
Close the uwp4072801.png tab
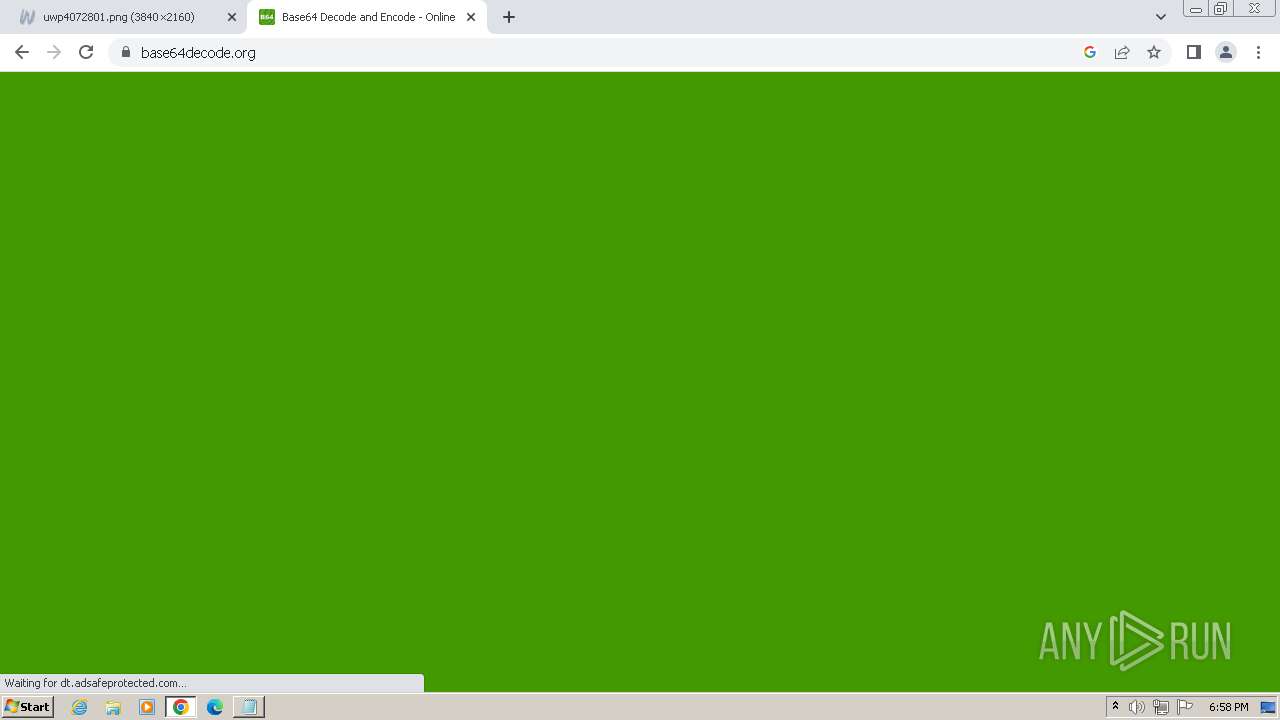coord(232,17)
